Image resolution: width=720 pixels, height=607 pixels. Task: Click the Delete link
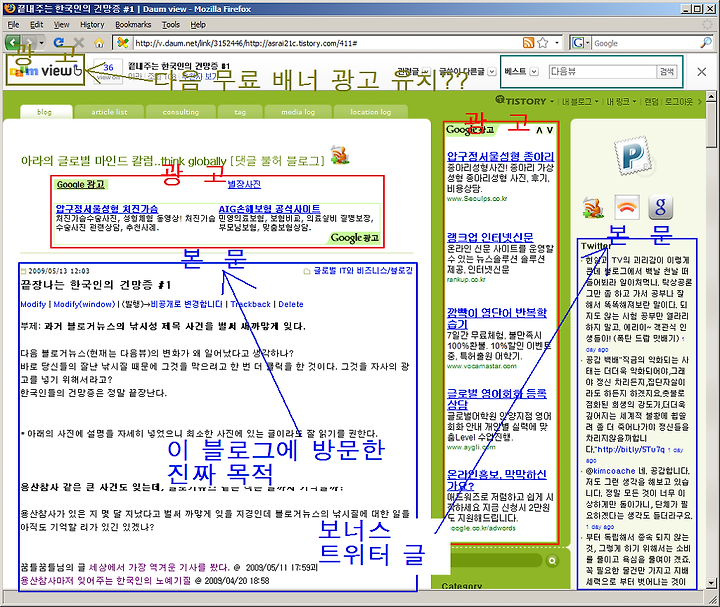pyautogui.click(x=291, y=304)
